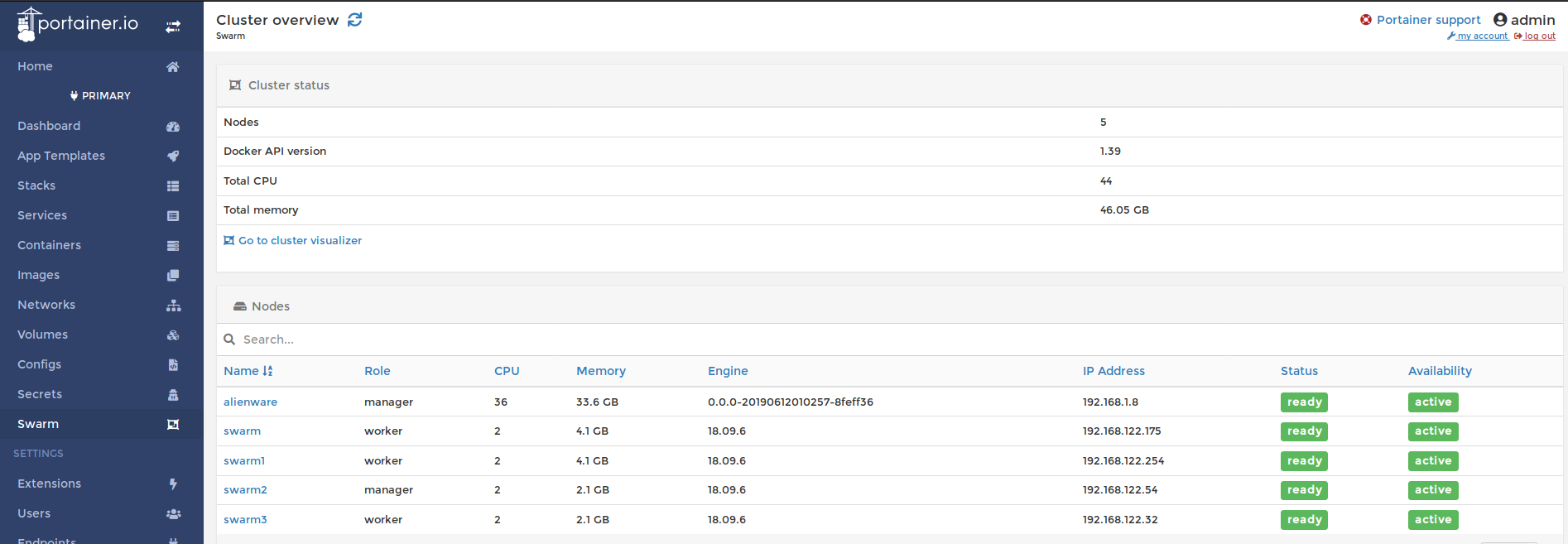The image size is (1568, 544).
Task: Click the Portainer.io logo
Action: [x=78, y=24]
